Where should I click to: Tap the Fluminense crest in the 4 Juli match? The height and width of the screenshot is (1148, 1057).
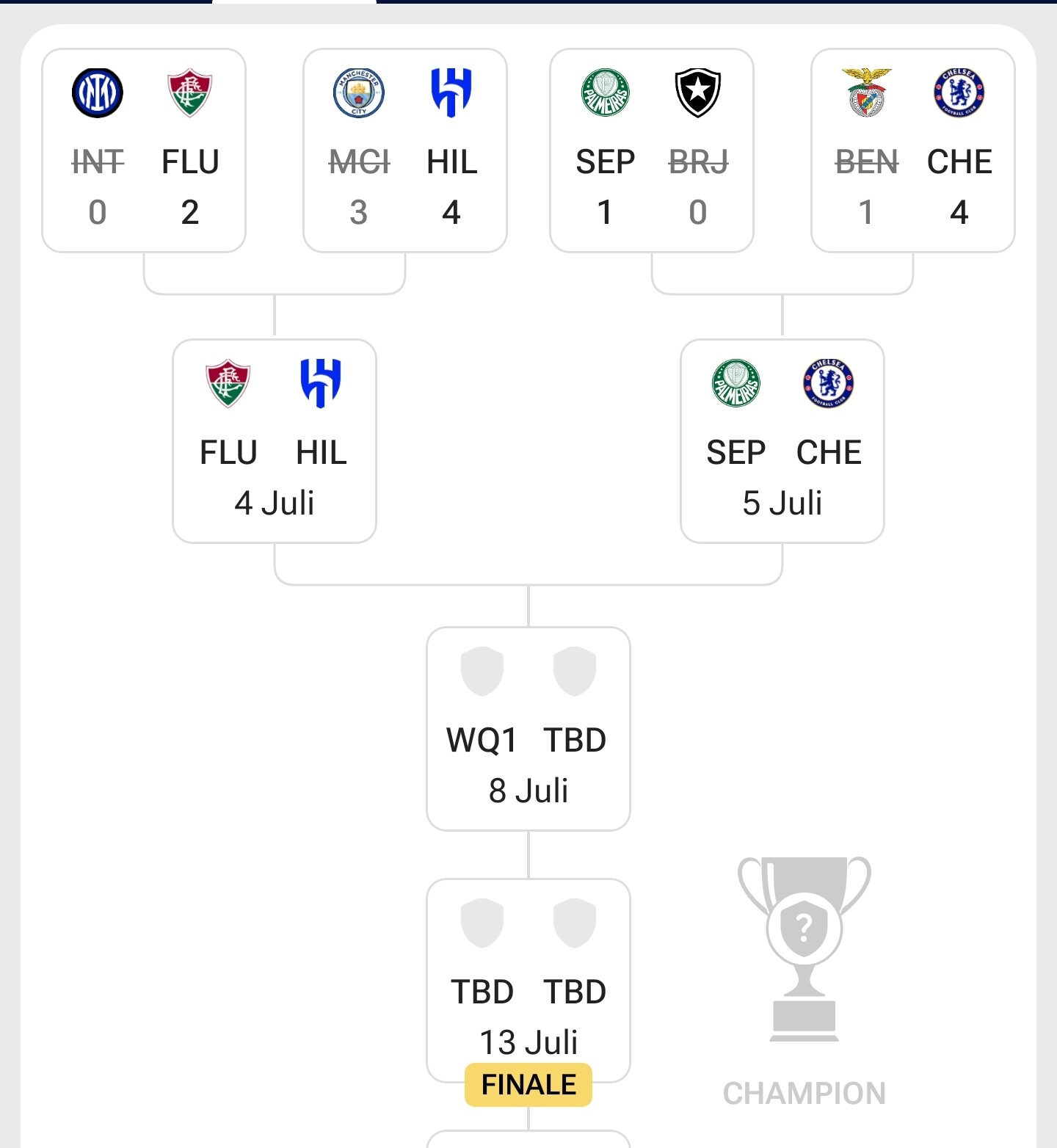(228, 383)
